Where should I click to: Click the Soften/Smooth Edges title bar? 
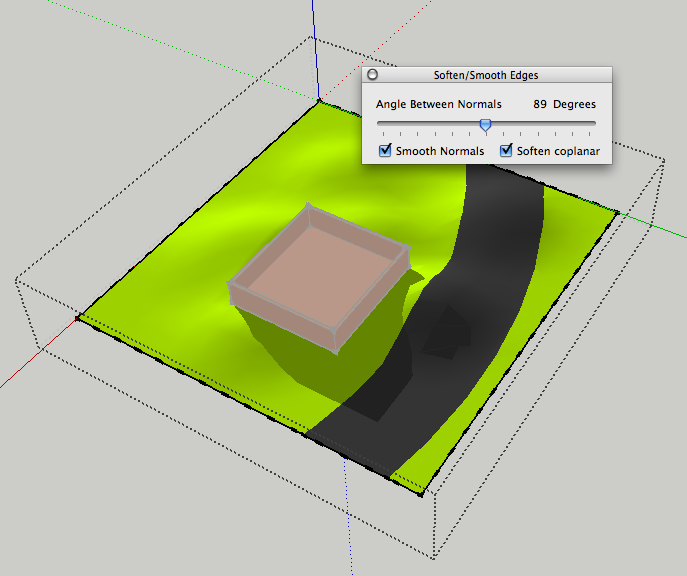tap(486, 75)
